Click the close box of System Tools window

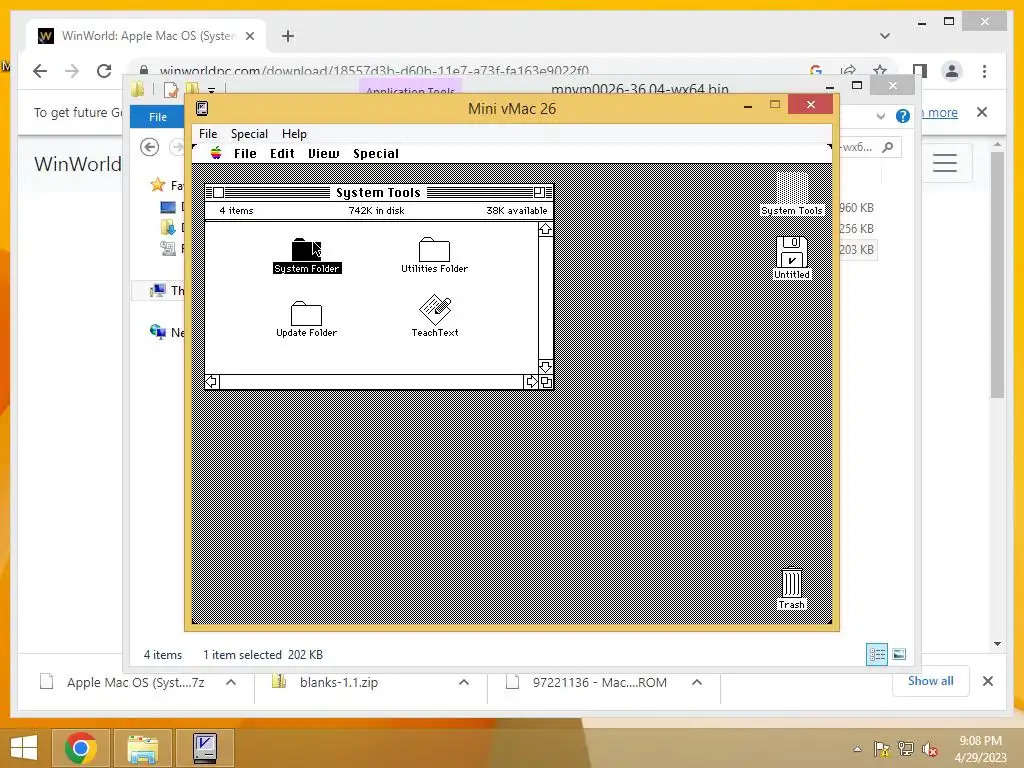click(x=218, y=193)
